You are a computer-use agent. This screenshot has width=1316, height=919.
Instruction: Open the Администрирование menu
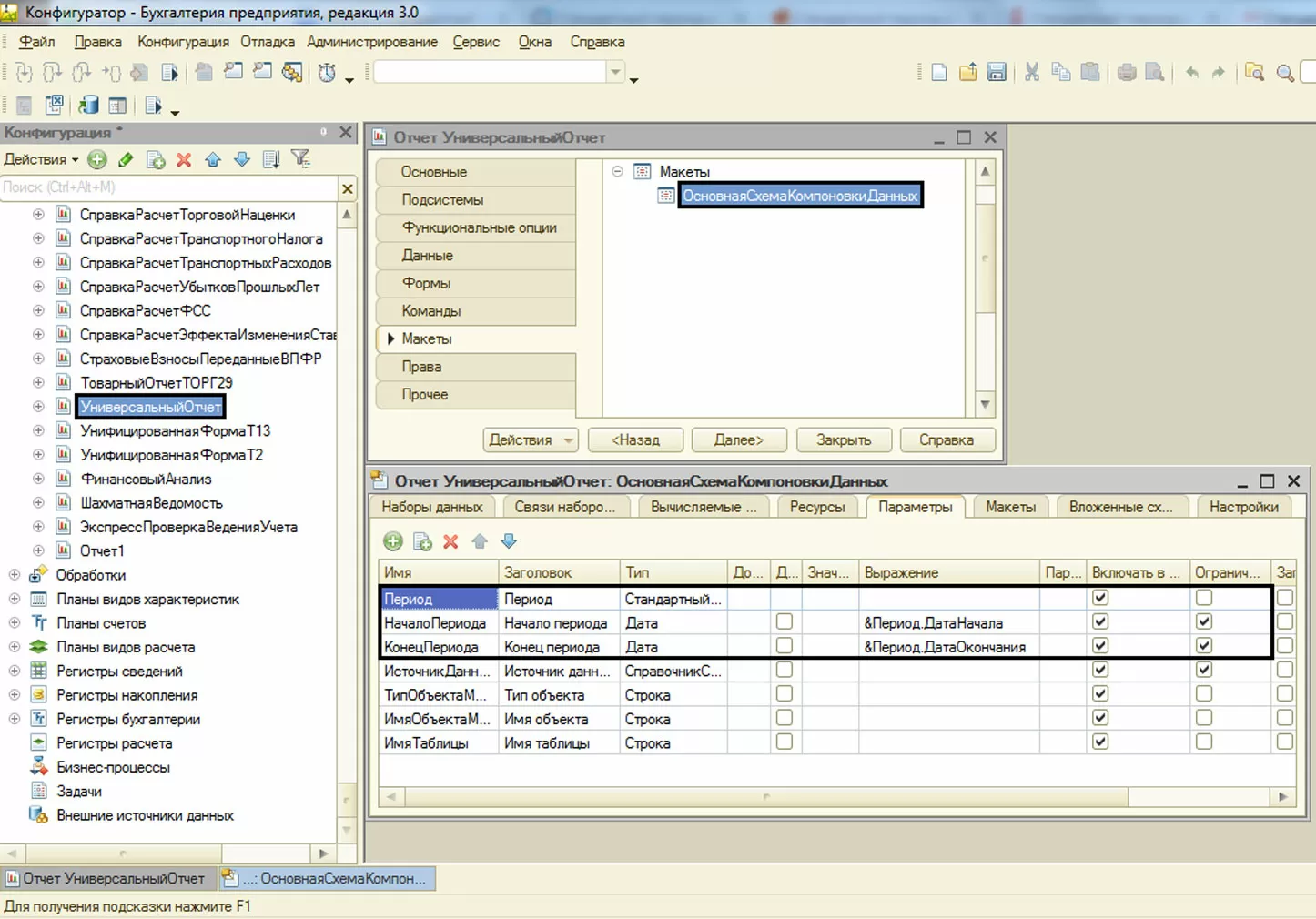[372, 42]
